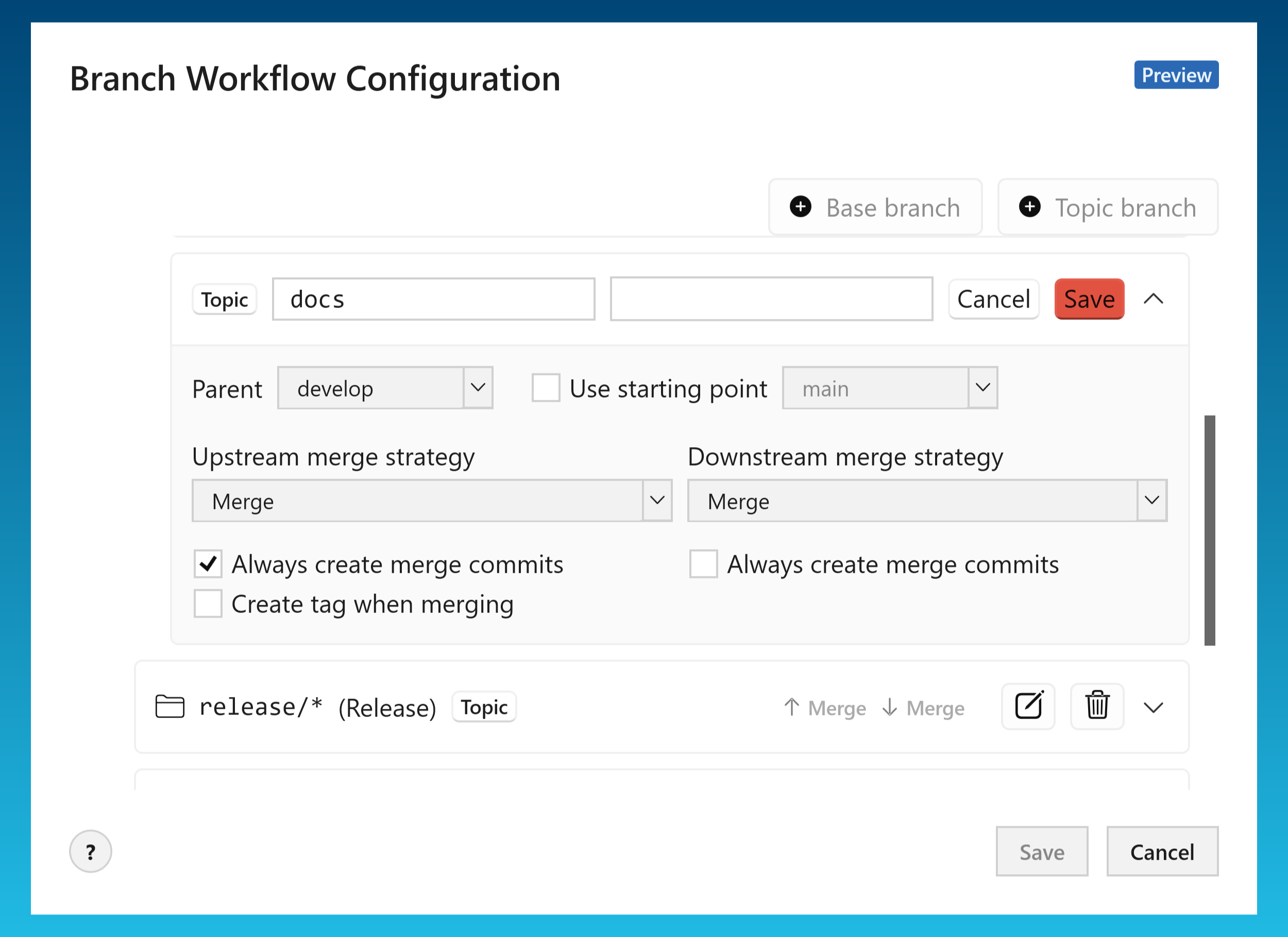Uncheck Always create merge commits under Upstream
Image resolution: width=1288 pixels, height=937 pixels.
click(x=208, y=564)
